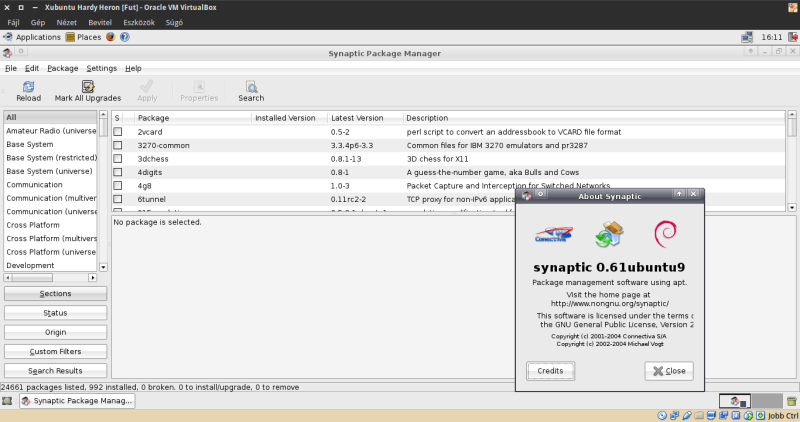Select the All category in sidebar
The image size is (800, 422).
pos(50,117)
